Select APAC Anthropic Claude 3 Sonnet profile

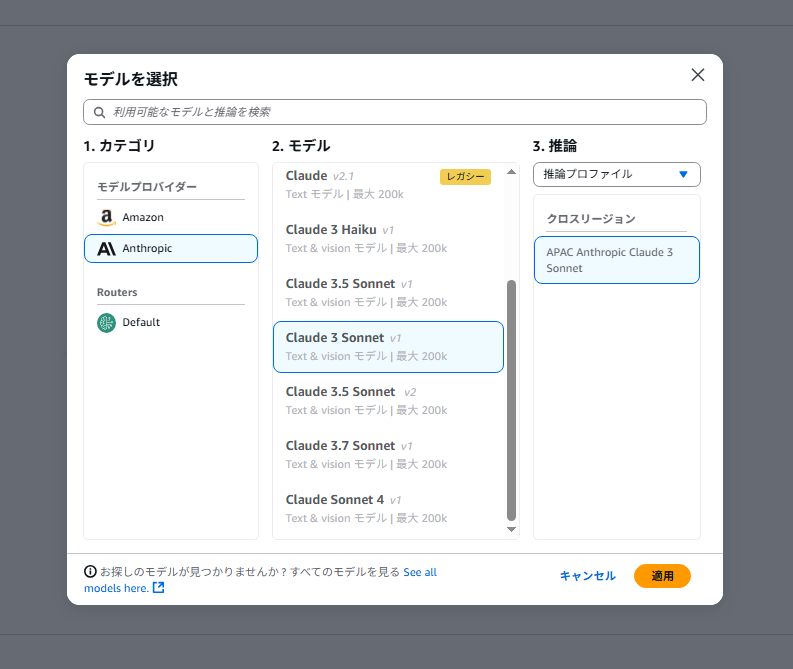[616, 260]
